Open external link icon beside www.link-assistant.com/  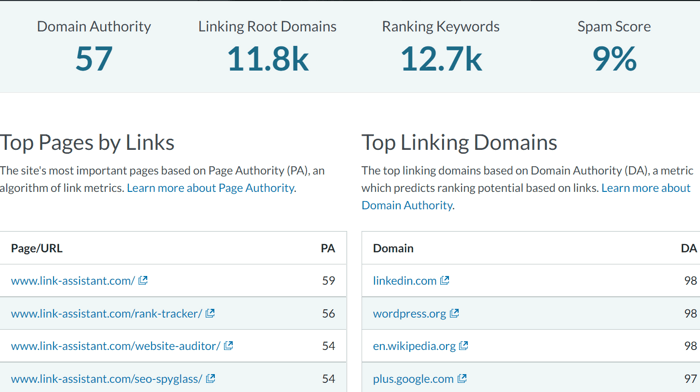pyautogui.click(x=143, y=280)
